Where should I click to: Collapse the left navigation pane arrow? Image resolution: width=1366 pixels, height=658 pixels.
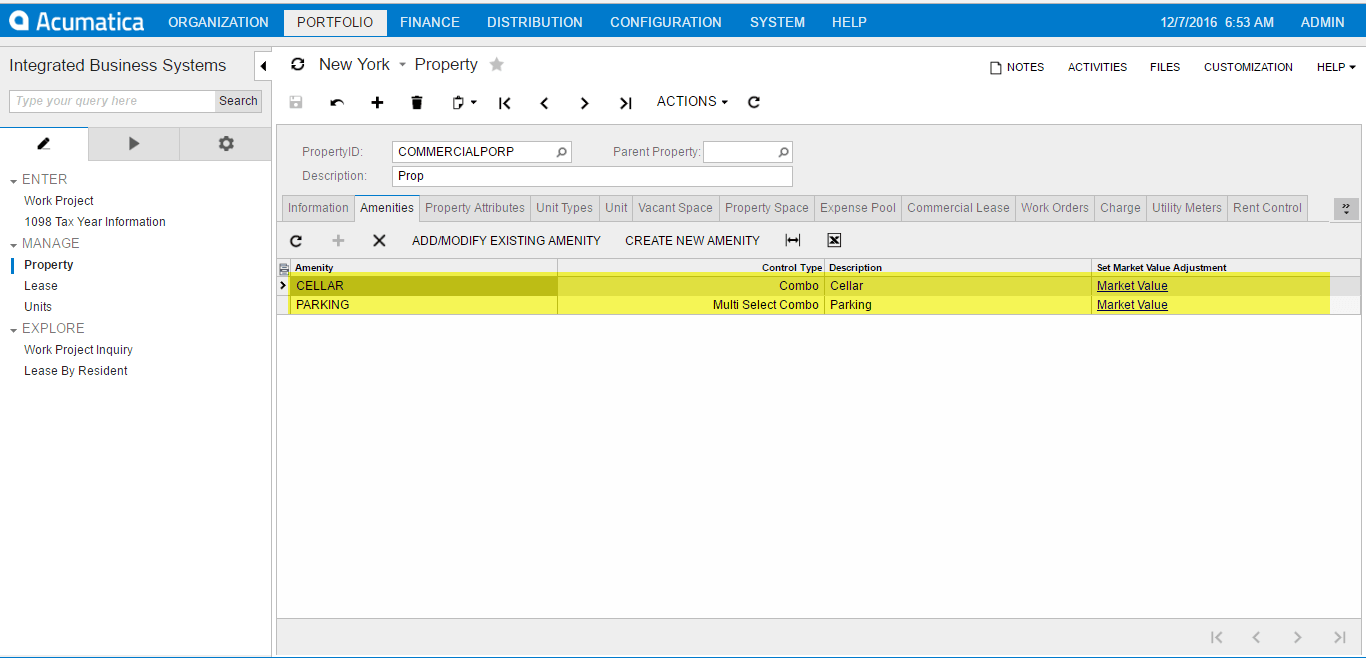pyautogui.click(x=263, y=66)
